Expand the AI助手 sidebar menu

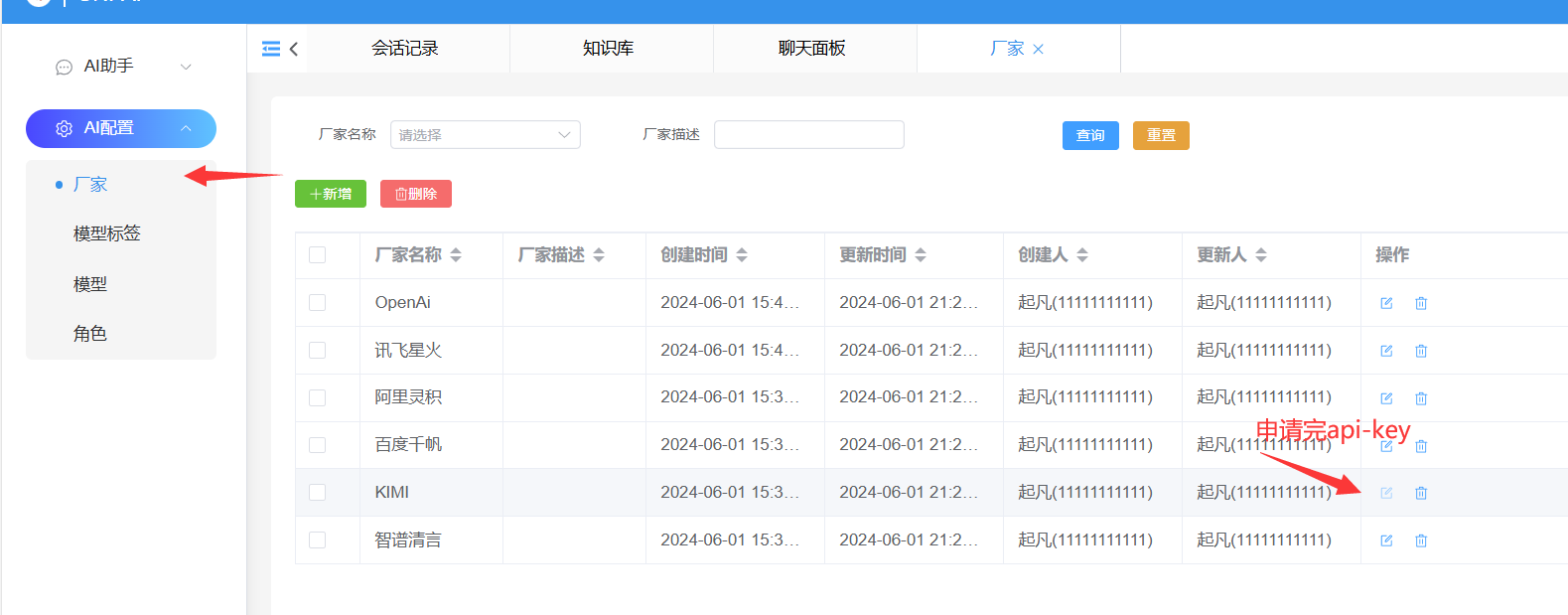point(120,67)
